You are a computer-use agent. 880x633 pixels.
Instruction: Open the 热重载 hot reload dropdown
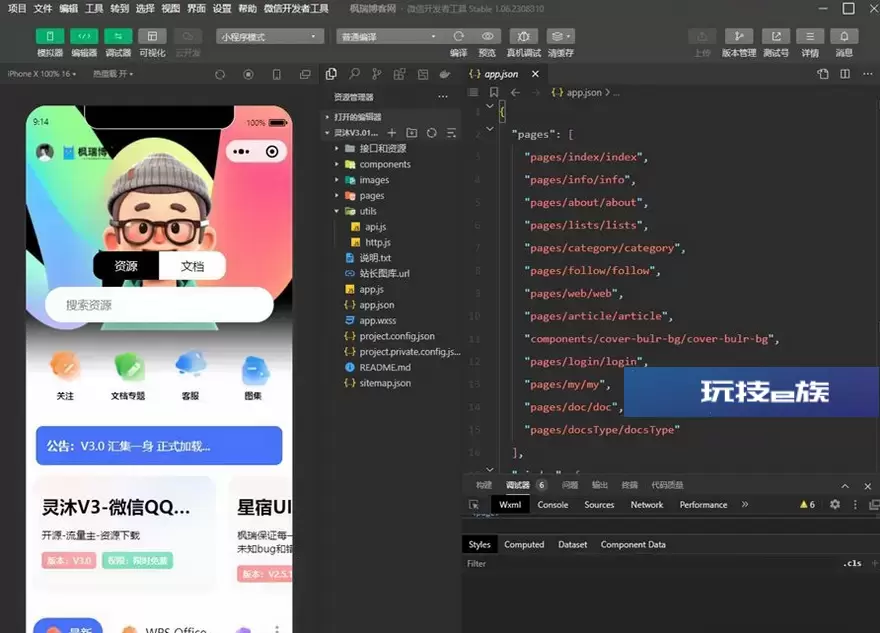tap(113, 74)
